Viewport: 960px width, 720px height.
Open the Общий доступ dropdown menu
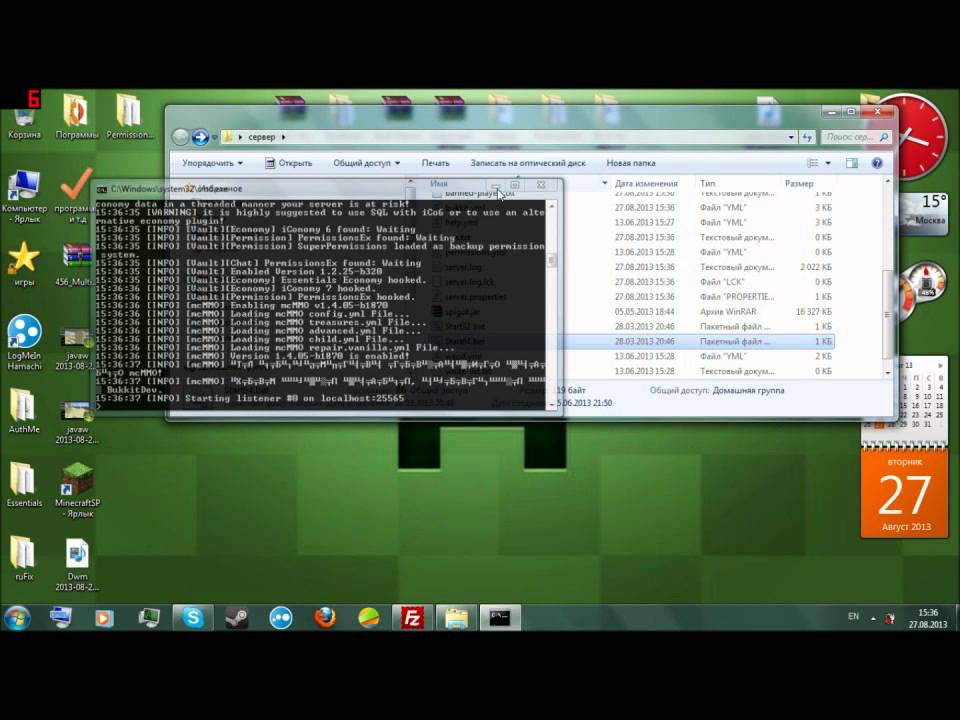(x=366, y=163)
